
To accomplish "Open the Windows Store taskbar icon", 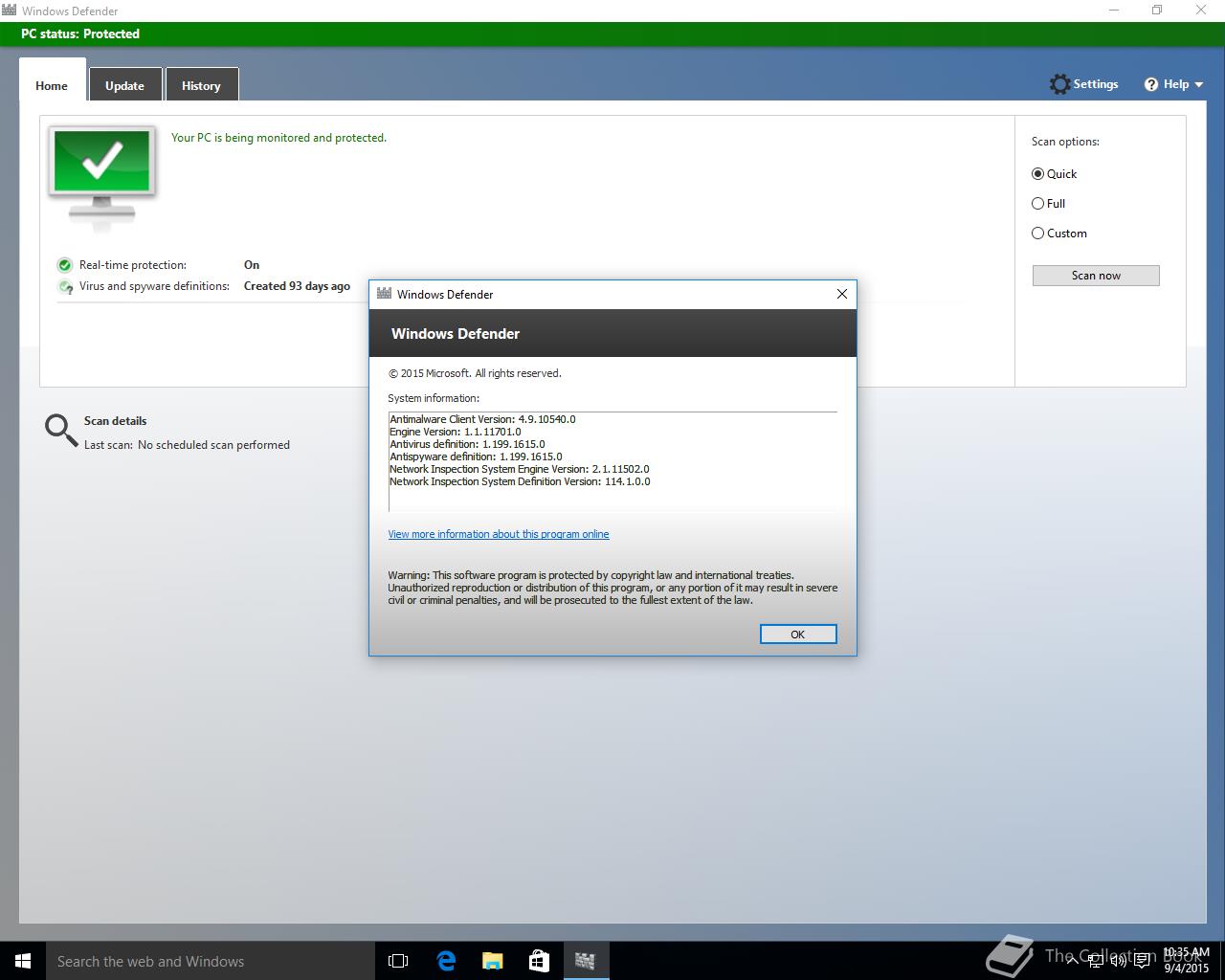I will (539, 961).
